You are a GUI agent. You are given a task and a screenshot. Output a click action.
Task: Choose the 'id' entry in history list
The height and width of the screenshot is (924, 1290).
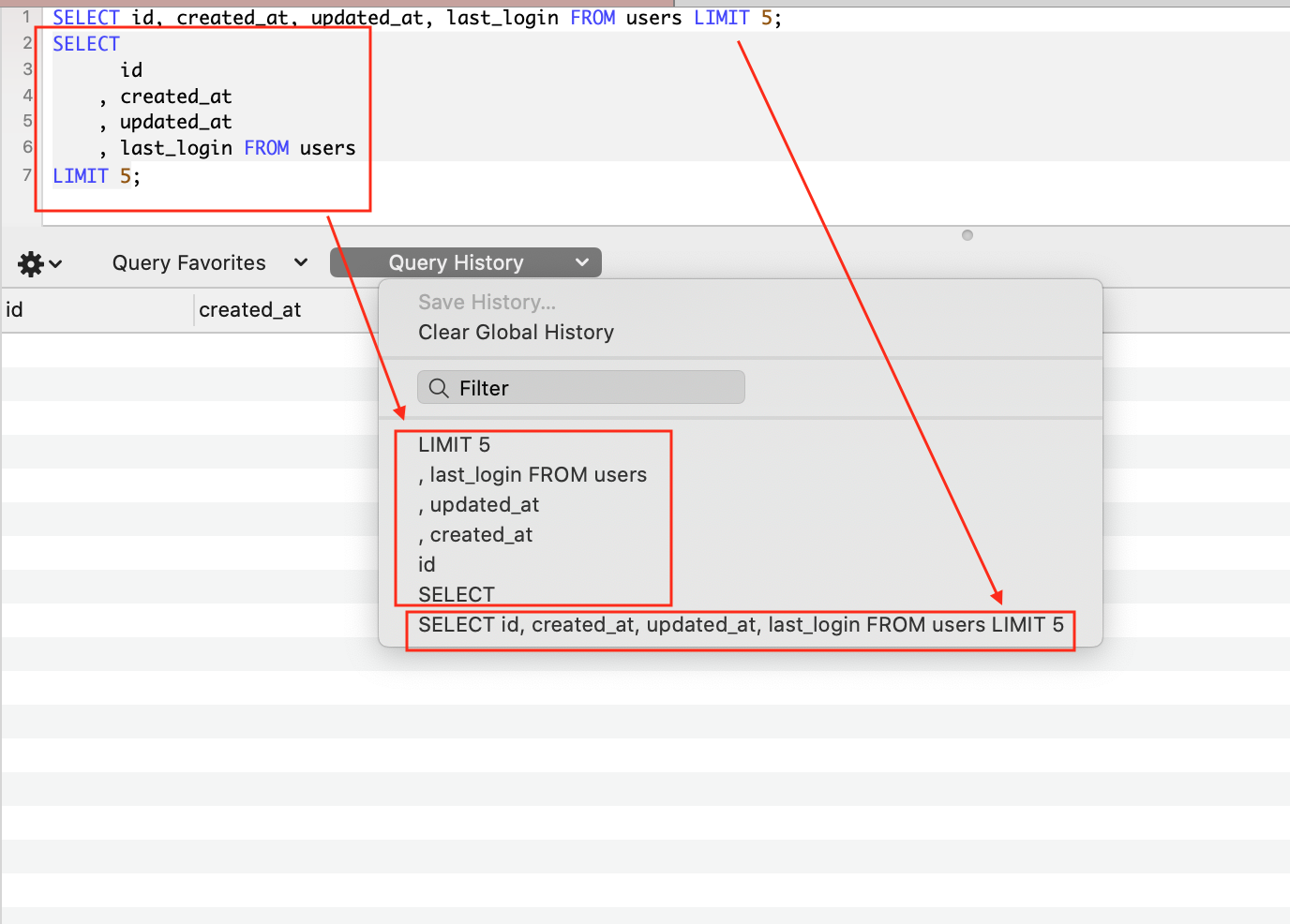click(427, 565)
